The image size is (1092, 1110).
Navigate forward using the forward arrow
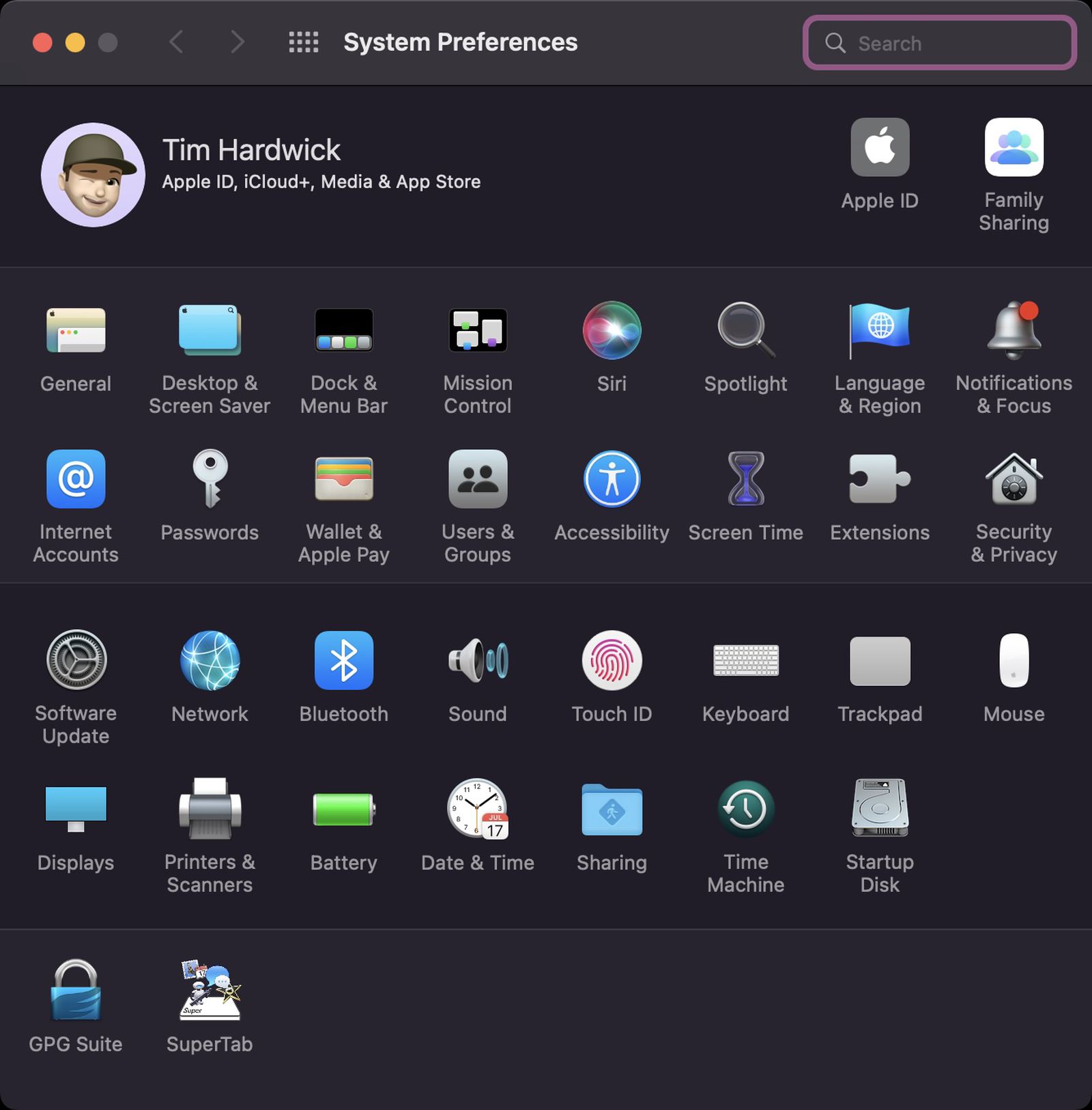pyautogui.click(x=237, y=42)
